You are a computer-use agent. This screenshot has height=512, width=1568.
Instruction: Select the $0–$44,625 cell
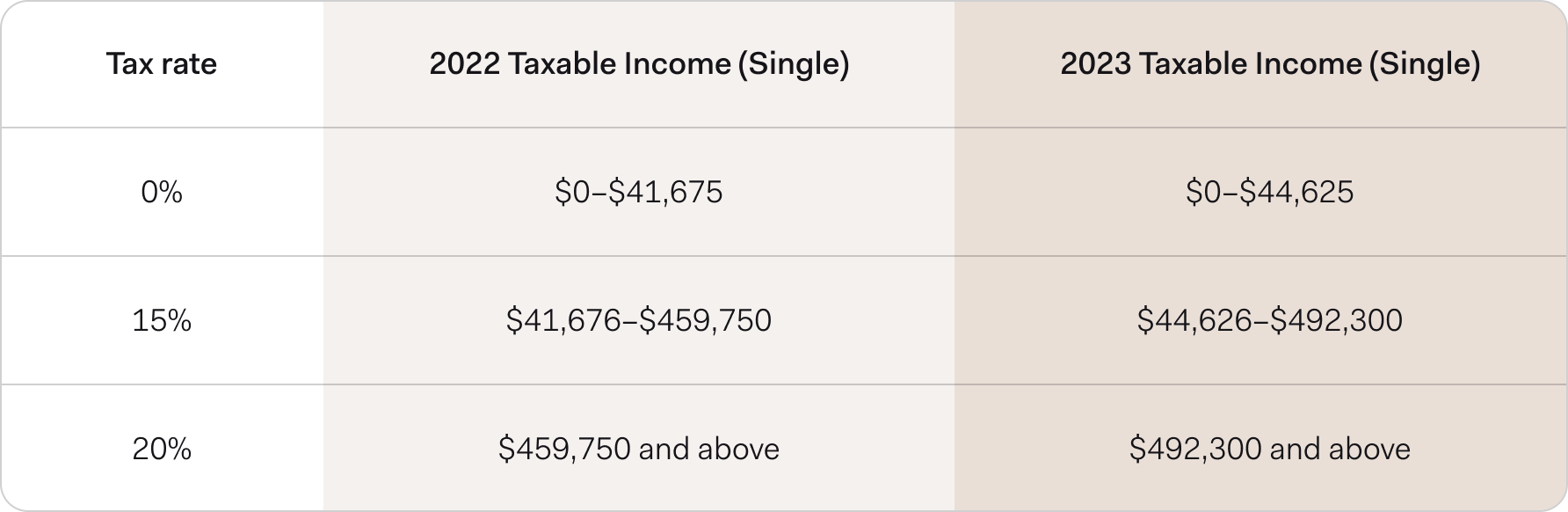coord(1270,192)
